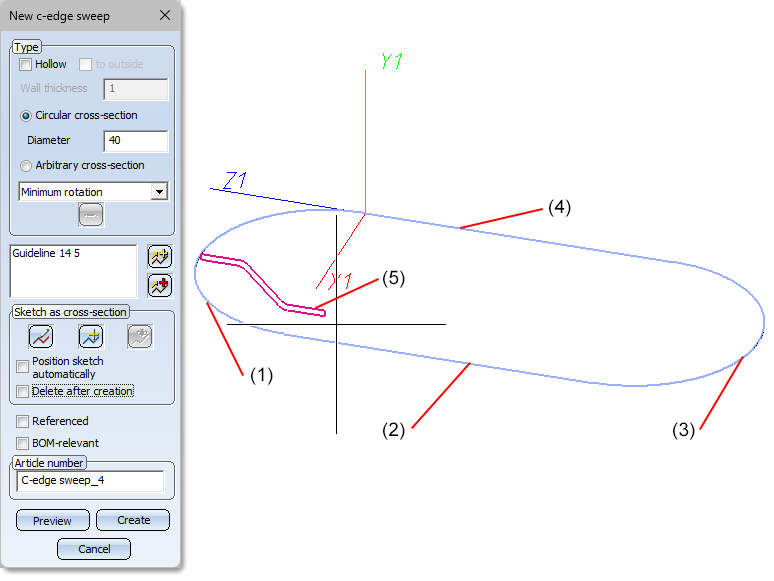Toggle the to outside checkbox
Viewport: 774px width, 581px height.
click(85, 64)
